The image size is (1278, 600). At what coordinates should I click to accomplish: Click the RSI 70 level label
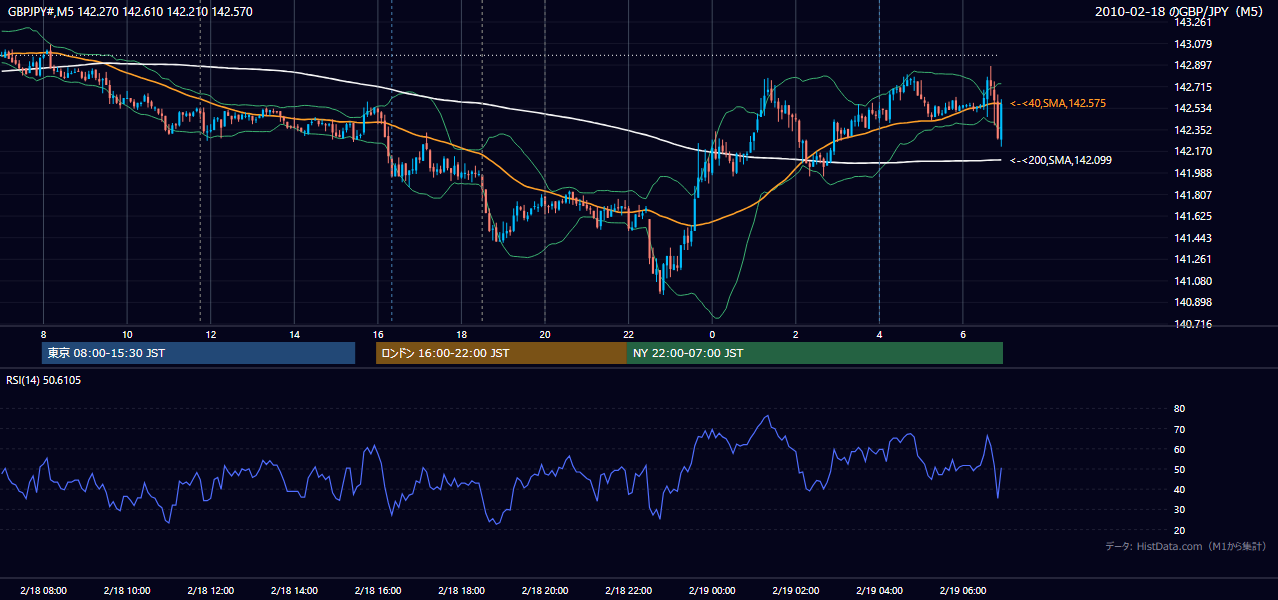pos(1179,429)
